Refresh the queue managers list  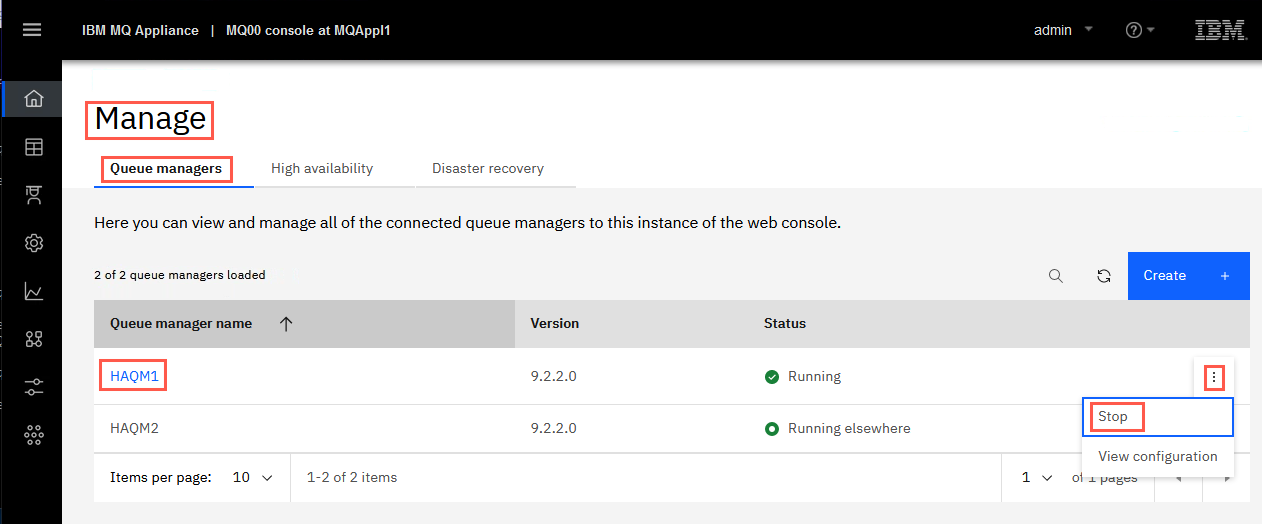1104,276
